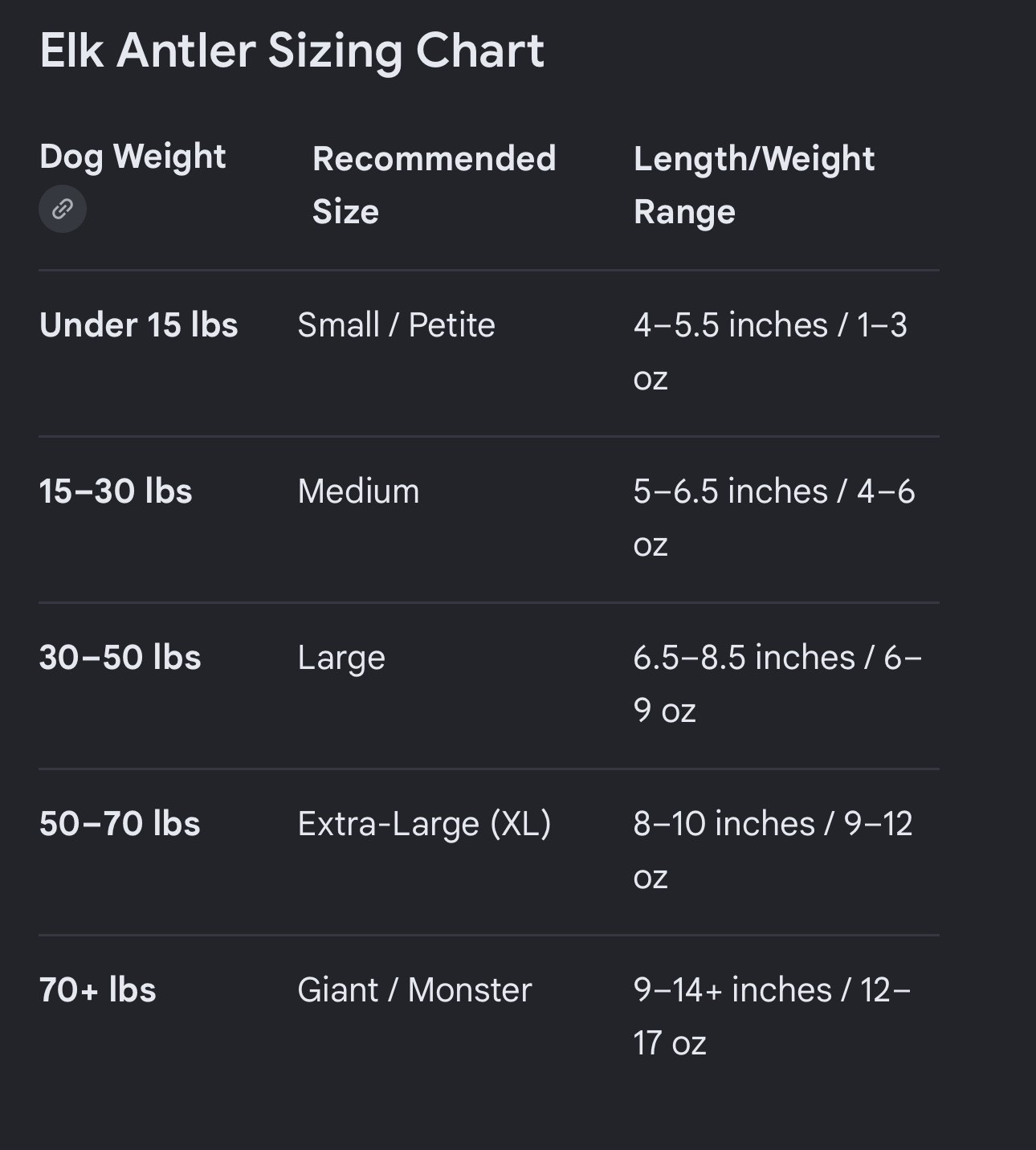The image size is (1036, 1150).
Task: Click the Dog Weight column header
Action: [x=133, y=157]
